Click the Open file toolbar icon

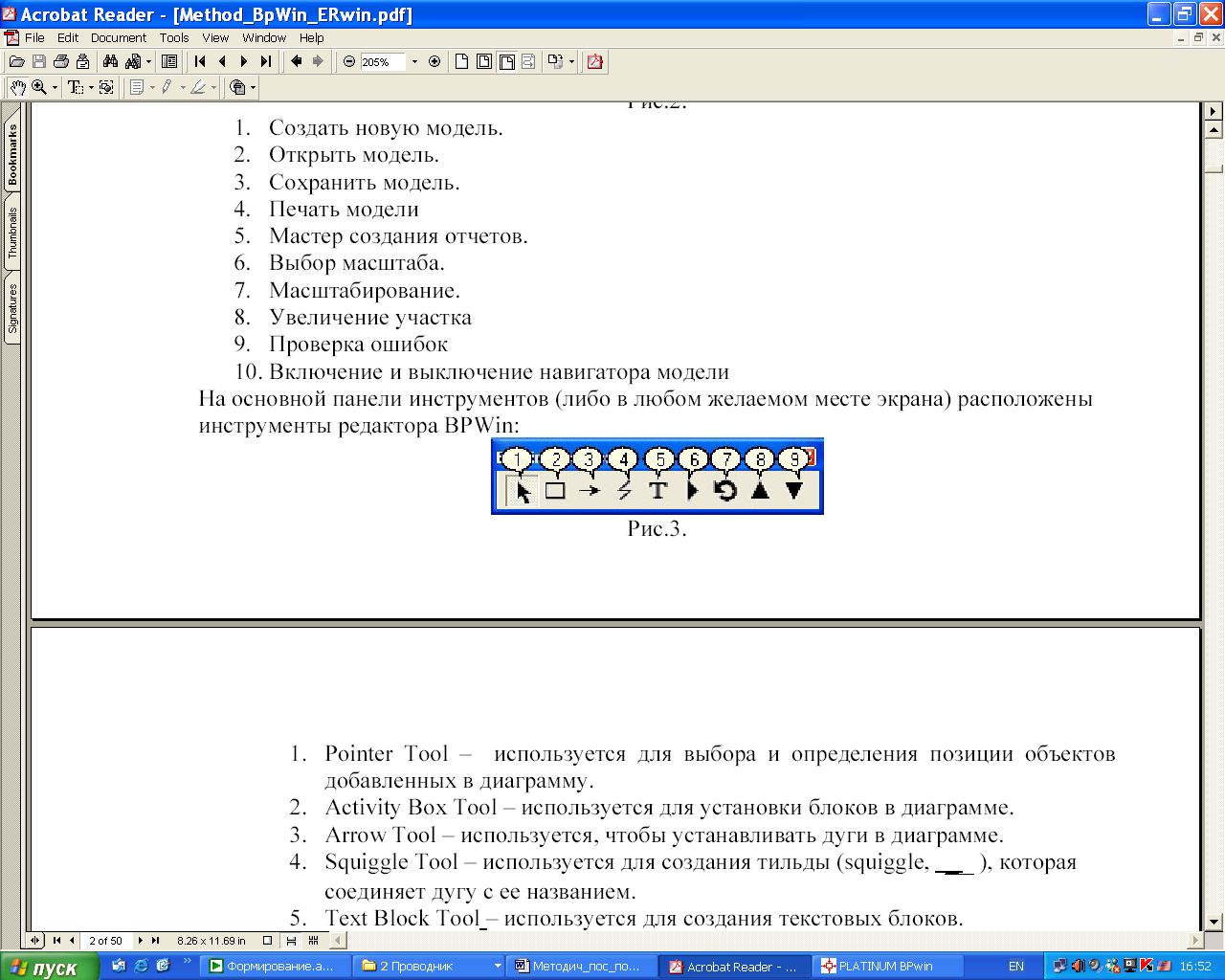(x=17, y=62)
